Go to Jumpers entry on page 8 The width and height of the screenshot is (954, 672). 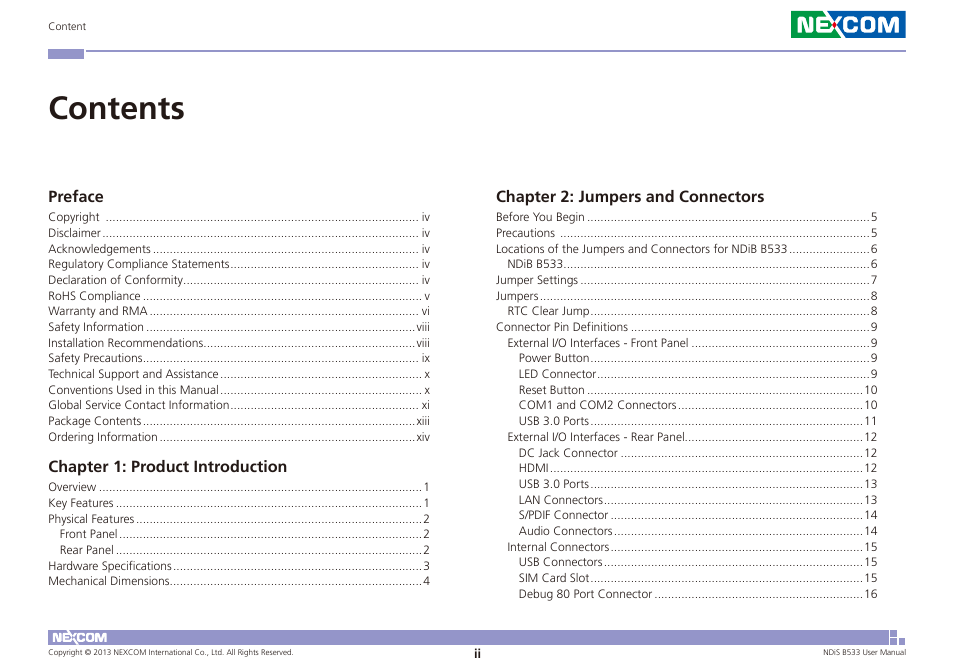tap(687, 296)
